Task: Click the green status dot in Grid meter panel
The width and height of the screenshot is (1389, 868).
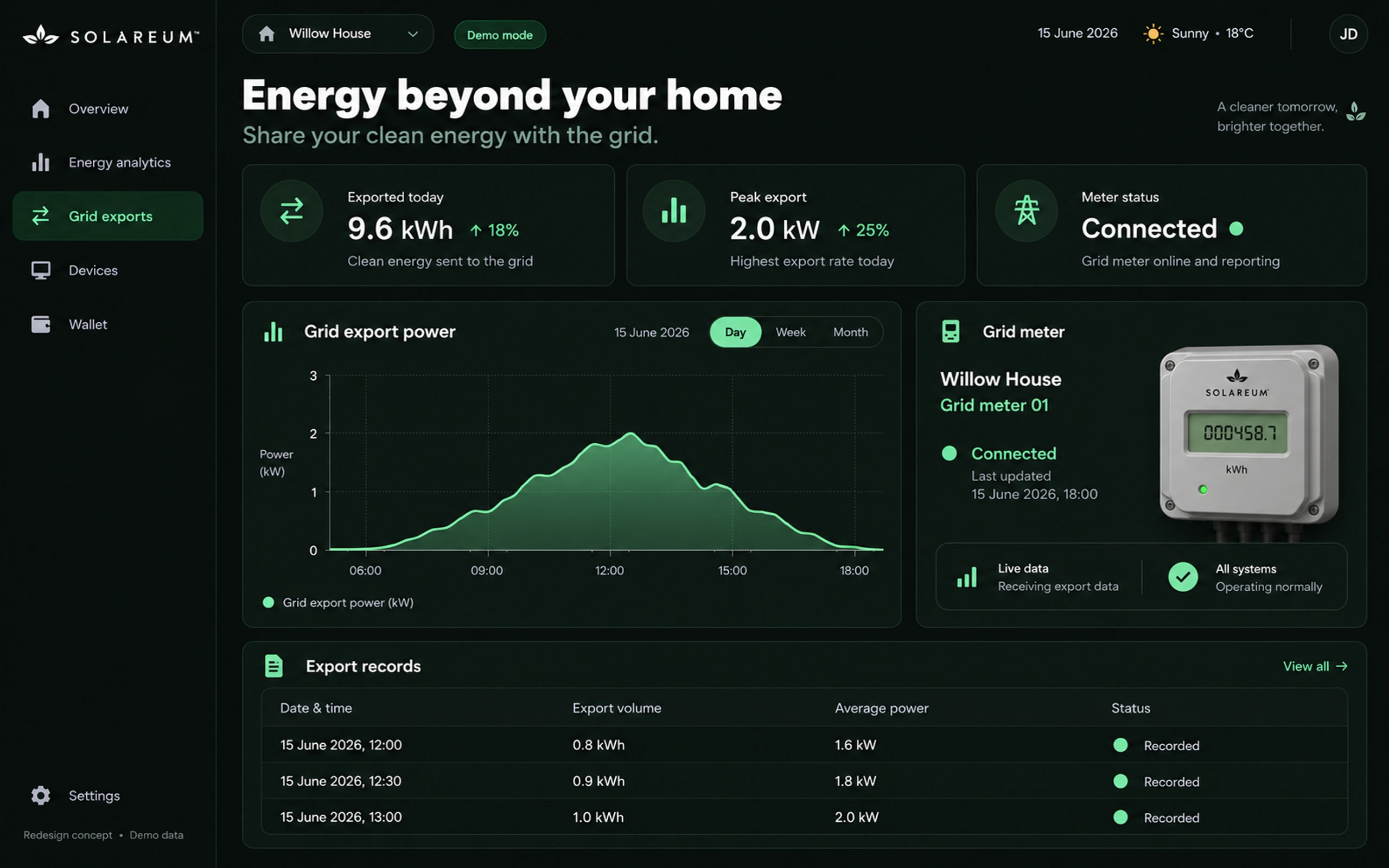Action: (x=950, y=454)
